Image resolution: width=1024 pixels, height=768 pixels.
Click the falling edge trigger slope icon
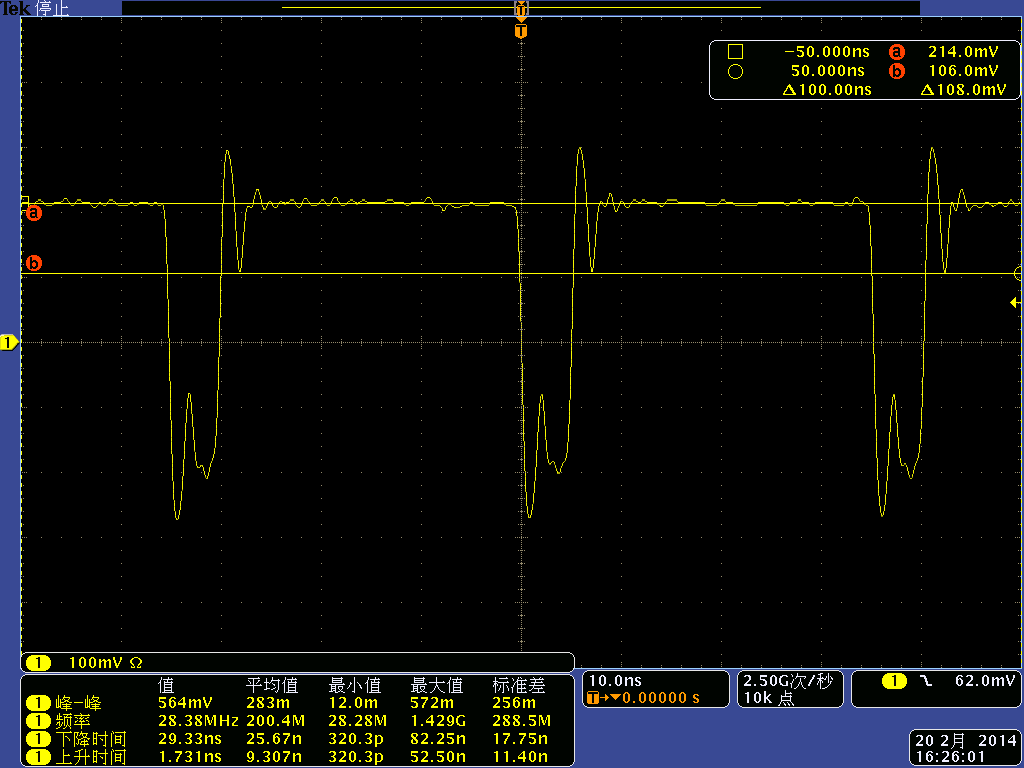coord(925,681)
